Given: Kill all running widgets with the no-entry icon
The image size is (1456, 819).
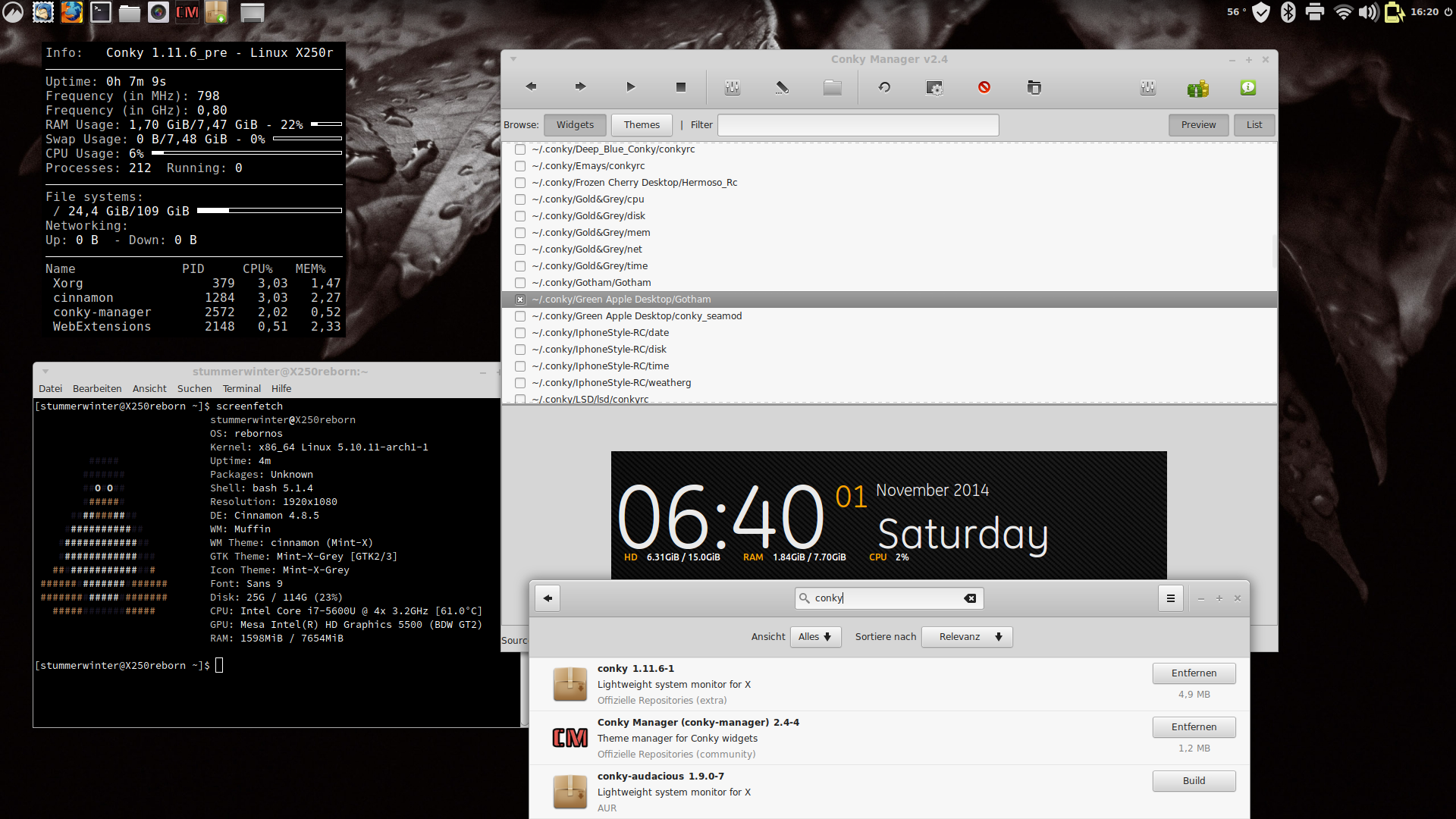Looking at the screenshot, I should click(x=984, y=87).
